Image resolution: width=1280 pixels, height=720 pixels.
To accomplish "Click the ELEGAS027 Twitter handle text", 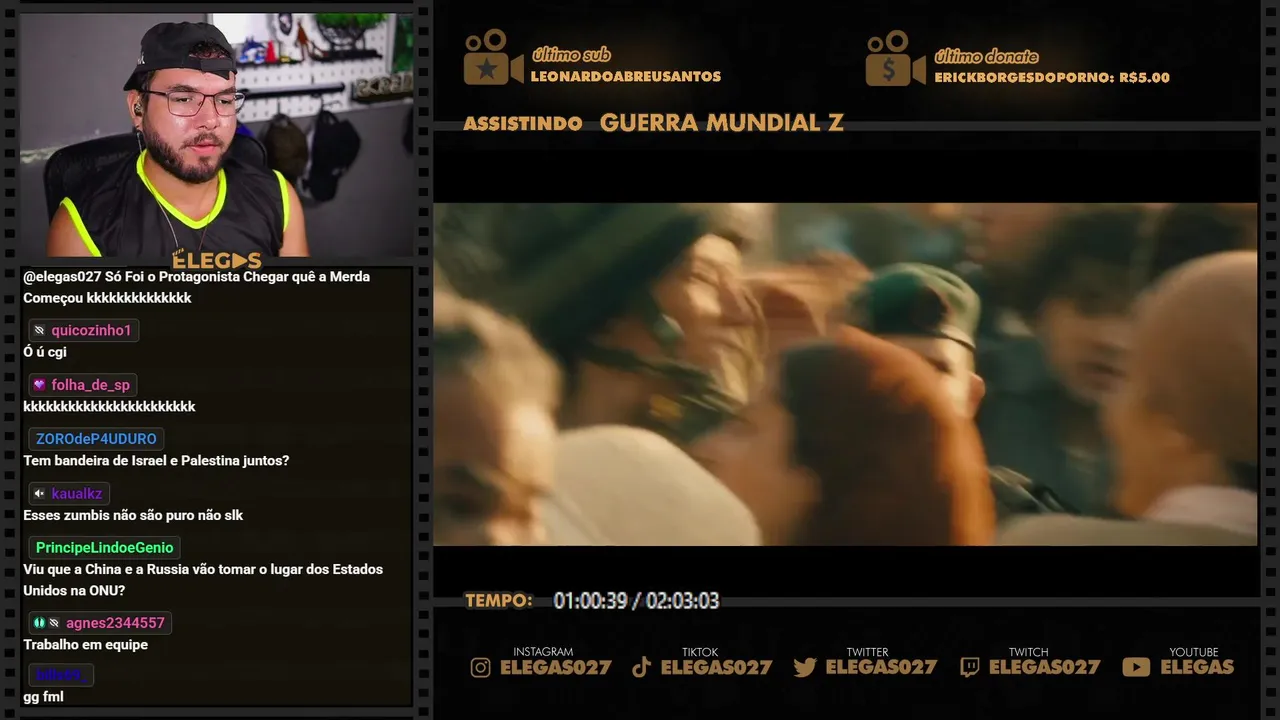I will coord(881,667).
